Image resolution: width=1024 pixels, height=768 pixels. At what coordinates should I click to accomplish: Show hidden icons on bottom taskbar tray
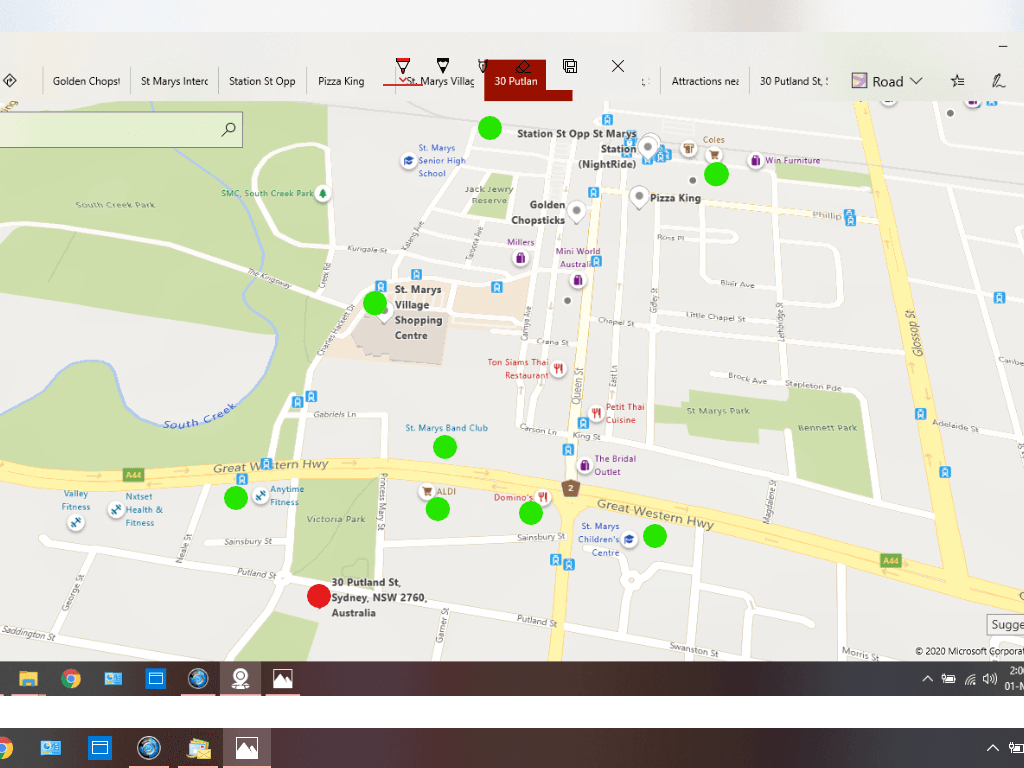click(993, 748)
